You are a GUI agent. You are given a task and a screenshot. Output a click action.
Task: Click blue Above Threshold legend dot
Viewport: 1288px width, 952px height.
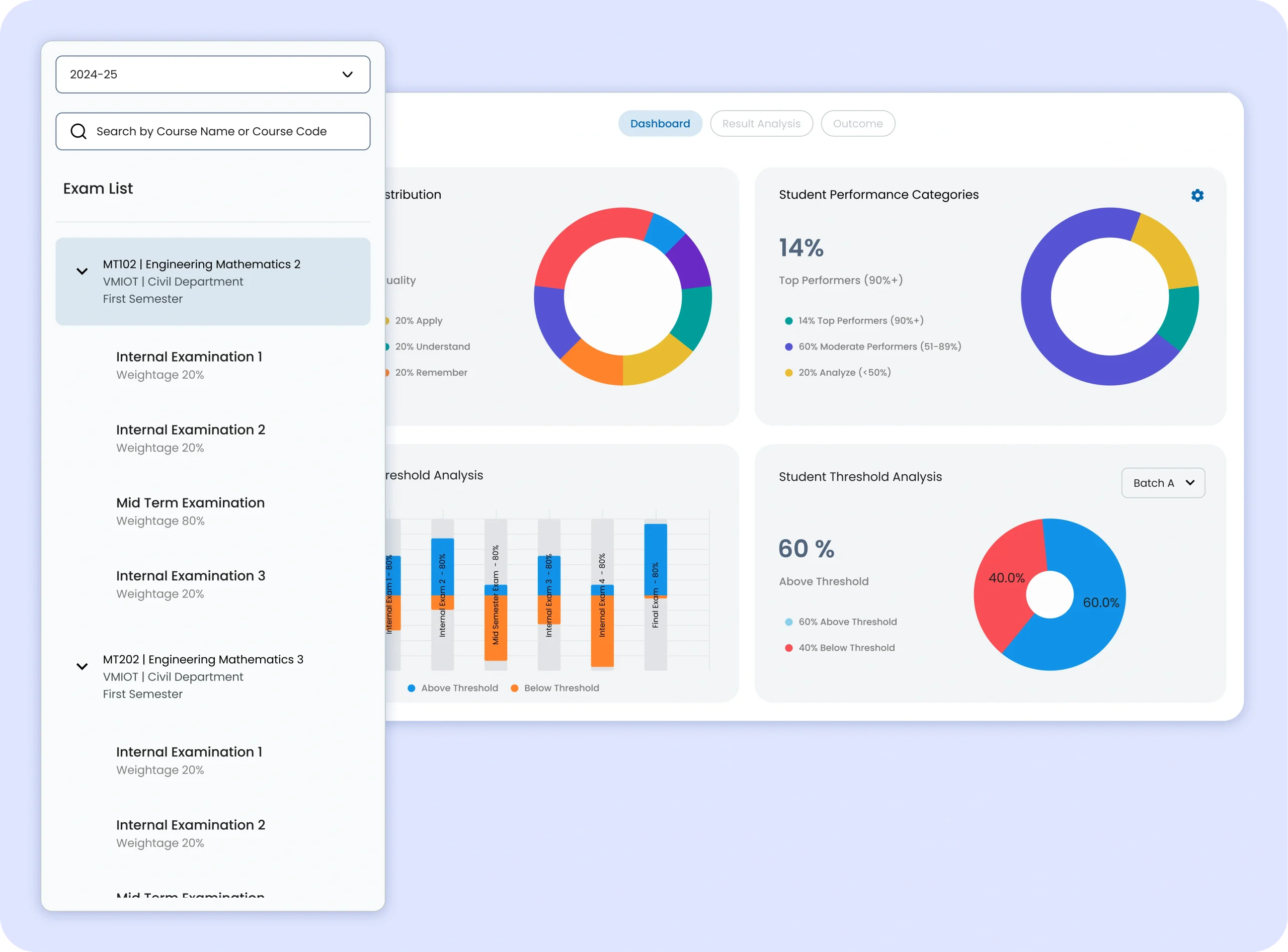411,688
